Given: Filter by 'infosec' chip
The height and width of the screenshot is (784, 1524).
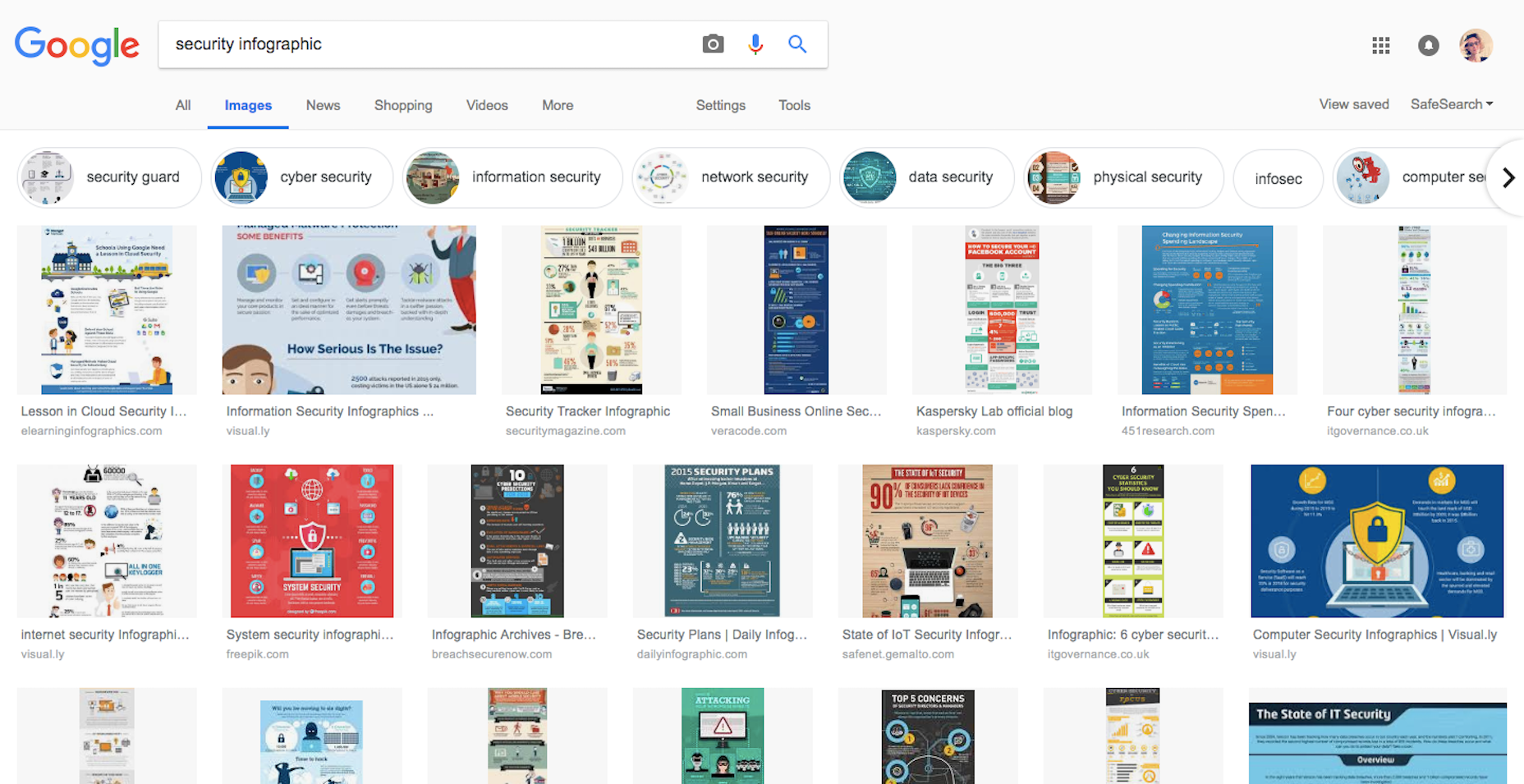Looking at the screenshot, I should click(1278, 178).
